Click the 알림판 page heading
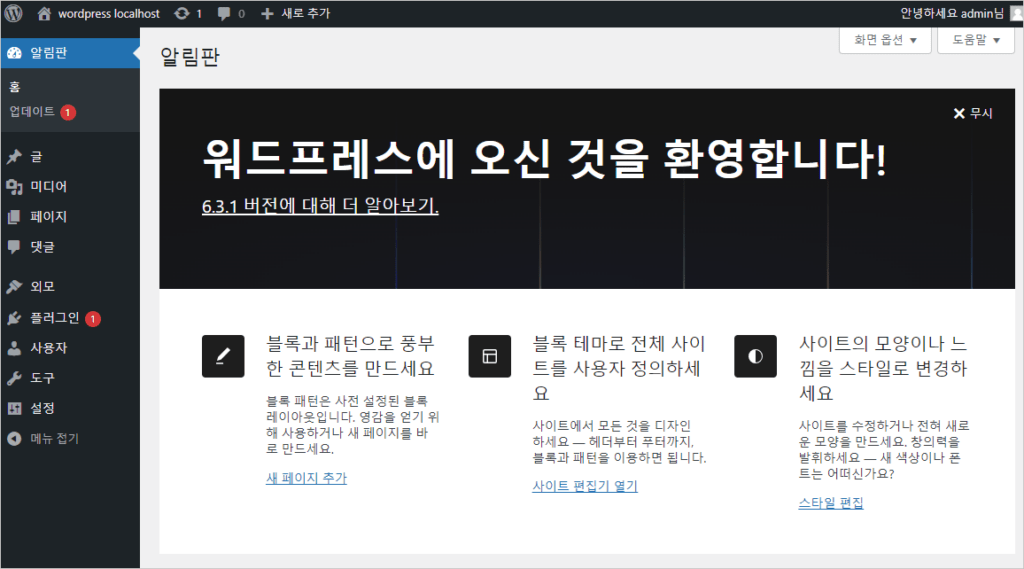Screen dimensions: 1024x569 point(190,57)
